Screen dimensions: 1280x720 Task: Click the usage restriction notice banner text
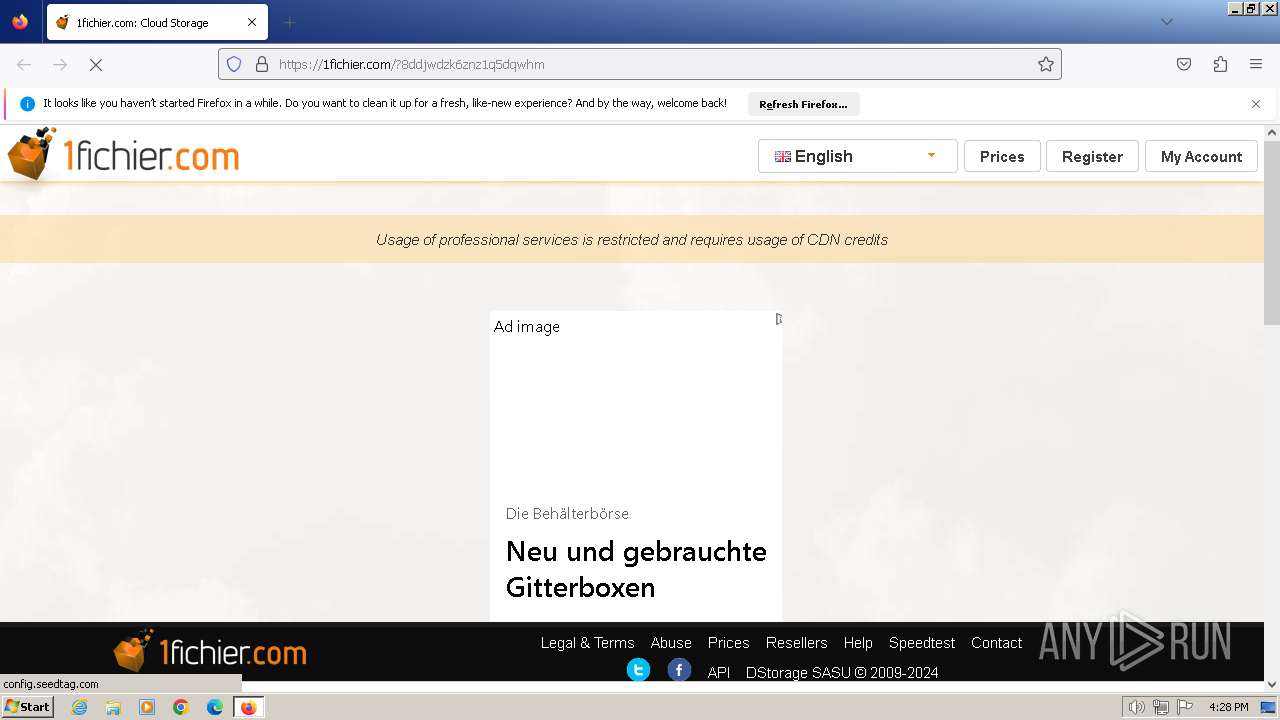coord(632,240)
